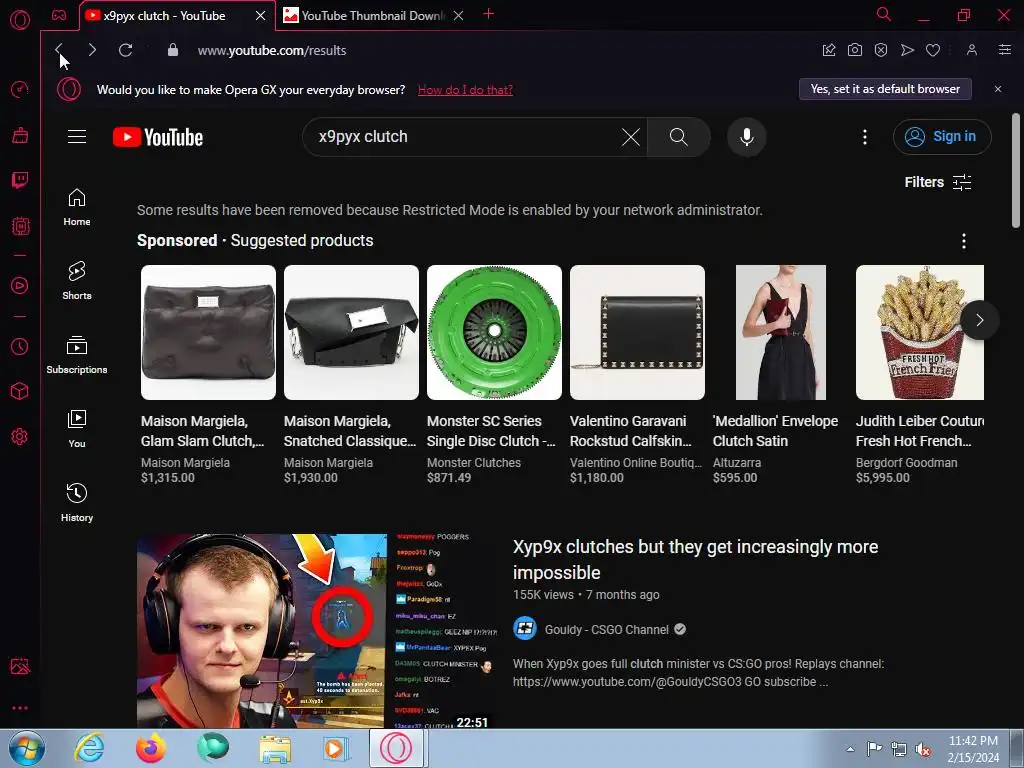Screen dimensions: 1024x768
Task: Submit search with magnifier button
Action: pyautogui.click(x=679, y=137)
